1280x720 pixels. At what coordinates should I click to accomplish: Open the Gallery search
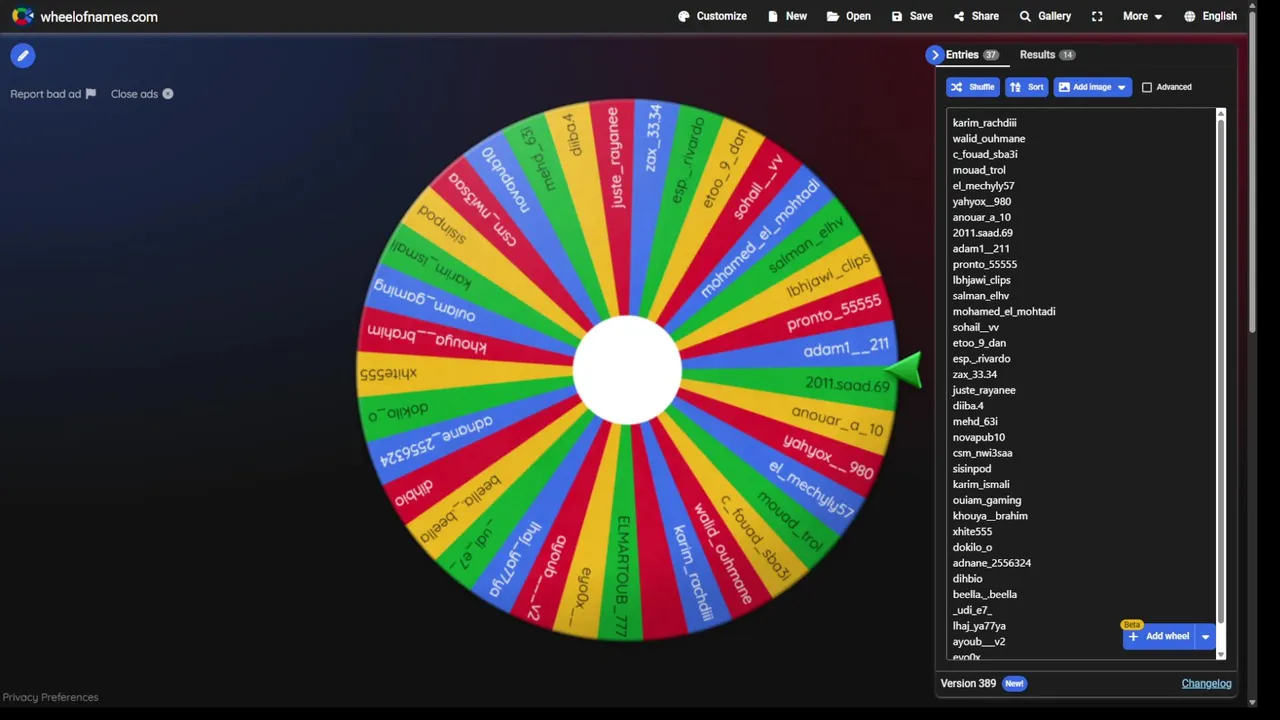point(1045,16)
